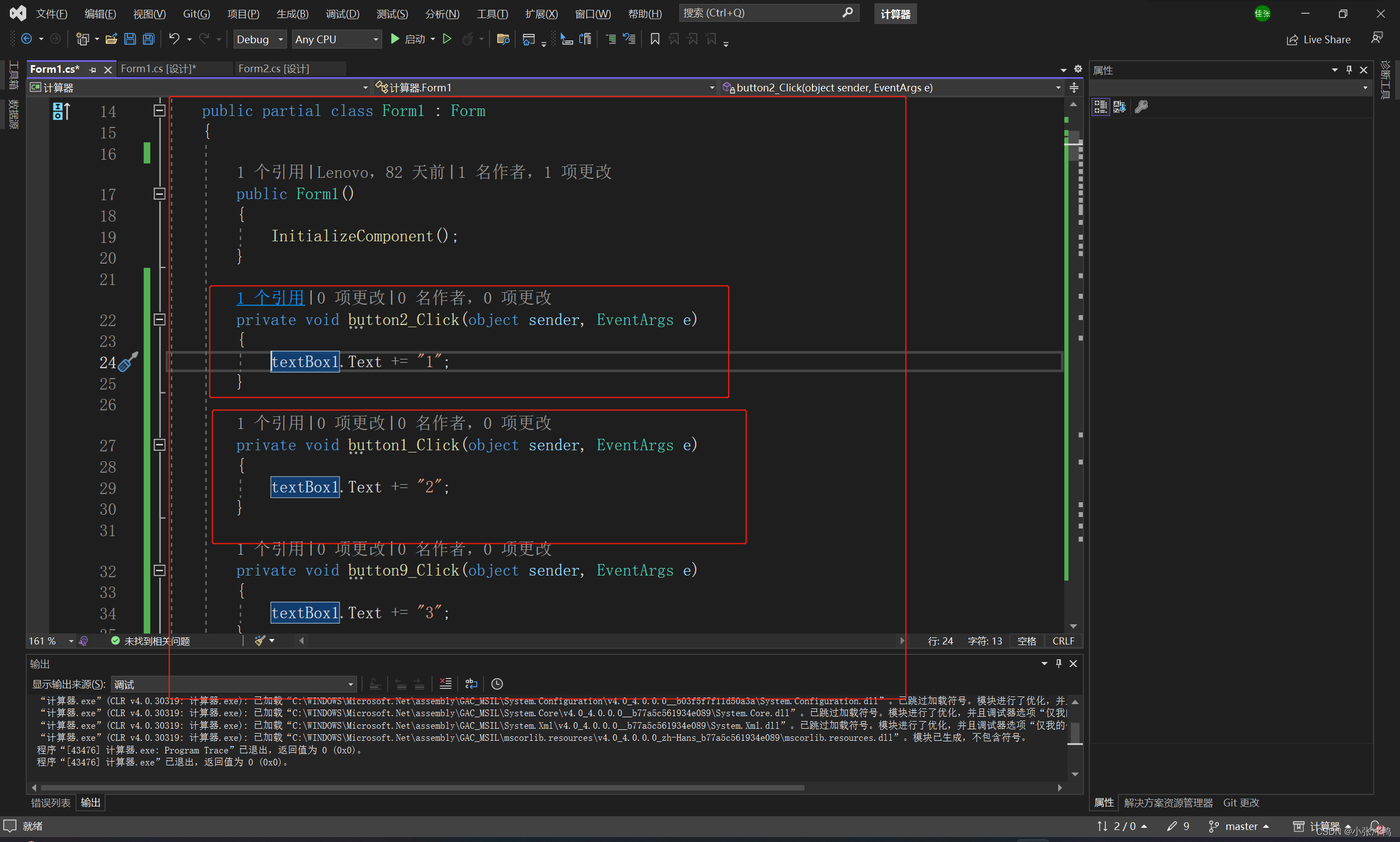Image resolution: width=1400 pixels, height=842 pixels.
Task: Click the screwdriver quick actions icon at line 24
Action: 127,362
